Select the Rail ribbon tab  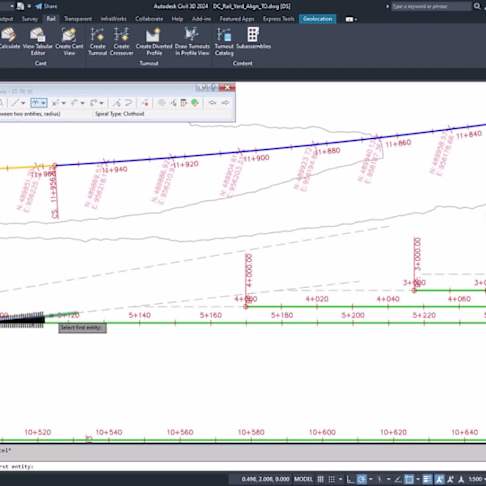point(51,19)
